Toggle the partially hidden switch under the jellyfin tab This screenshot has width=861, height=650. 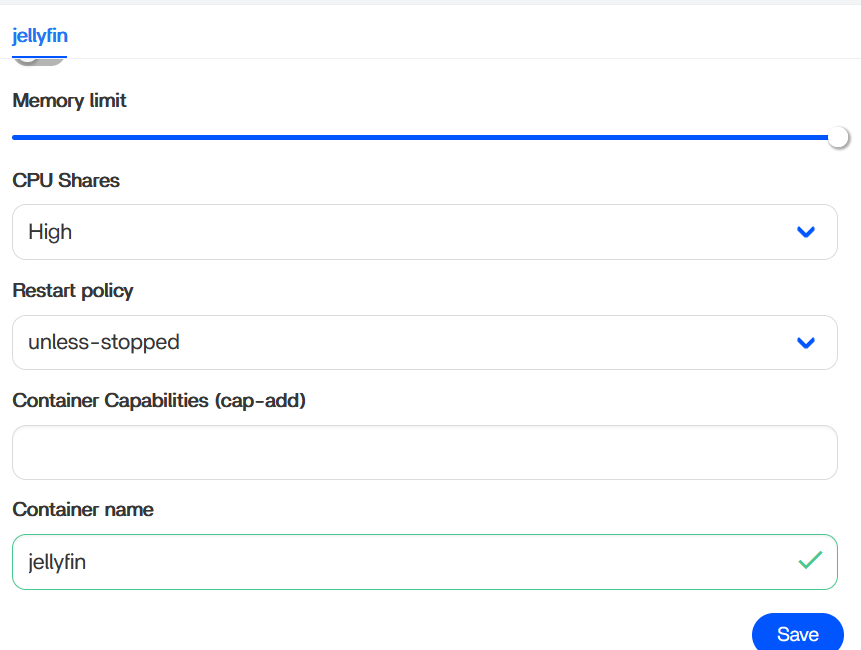point(40,61)
